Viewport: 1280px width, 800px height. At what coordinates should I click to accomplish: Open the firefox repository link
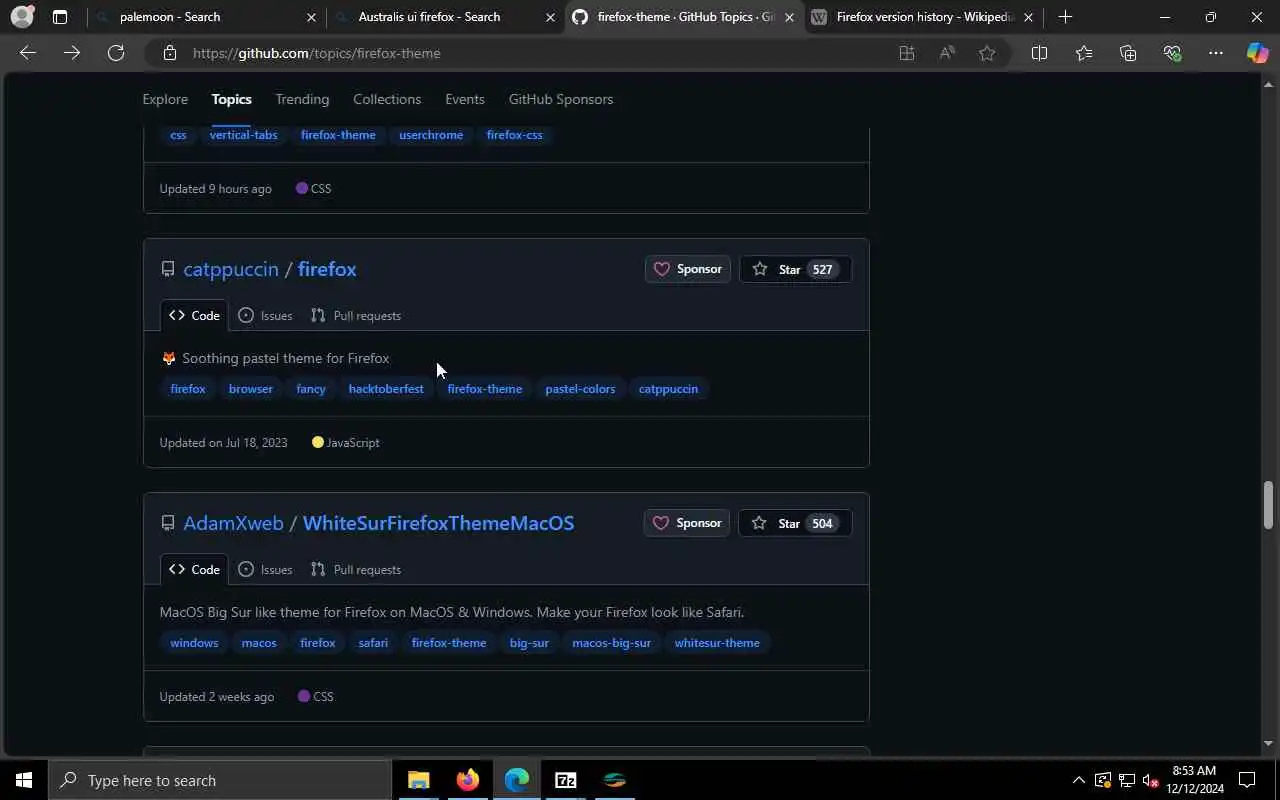(327, 269)
